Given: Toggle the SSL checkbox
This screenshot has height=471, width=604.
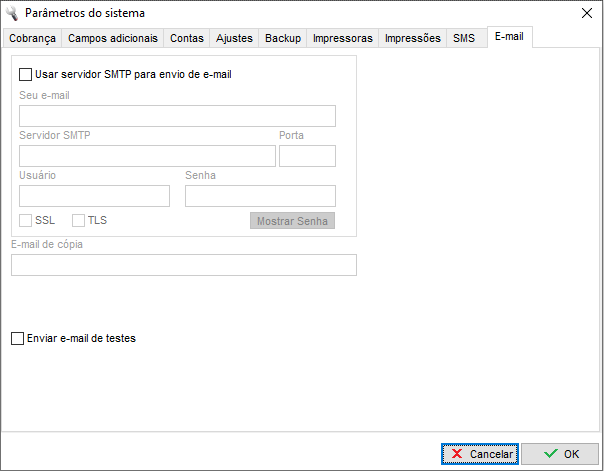Looking at the screenshot, I should 26,220.
